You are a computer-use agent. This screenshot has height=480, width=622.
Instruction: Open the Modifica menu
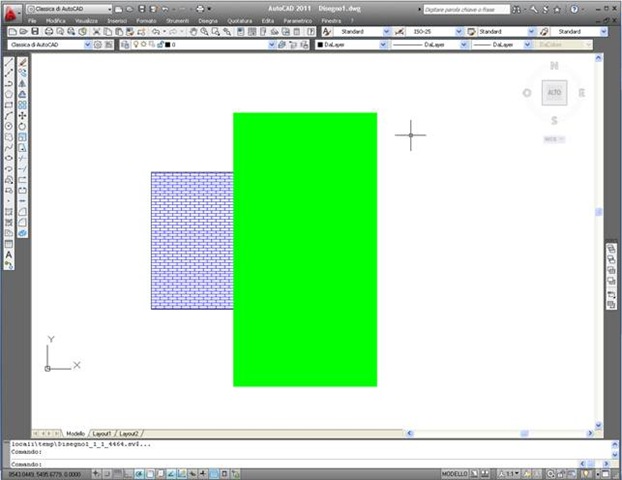(x=56, y=21)
